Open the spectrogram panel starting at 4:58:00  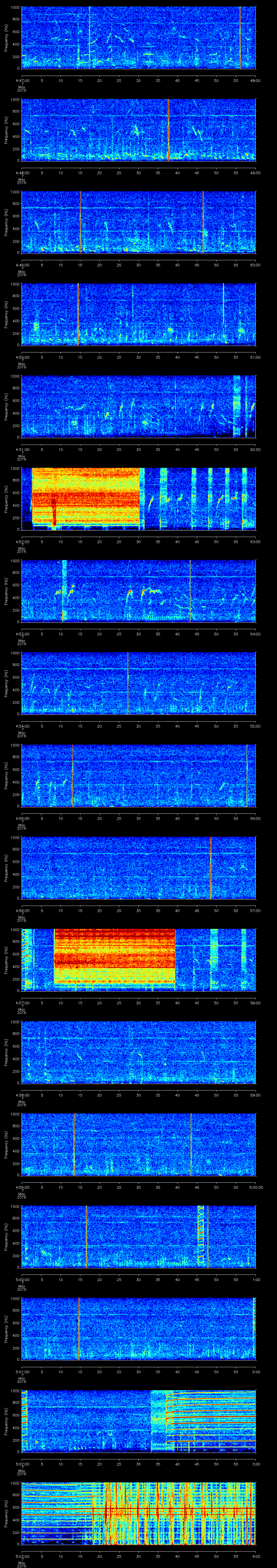139,1052
